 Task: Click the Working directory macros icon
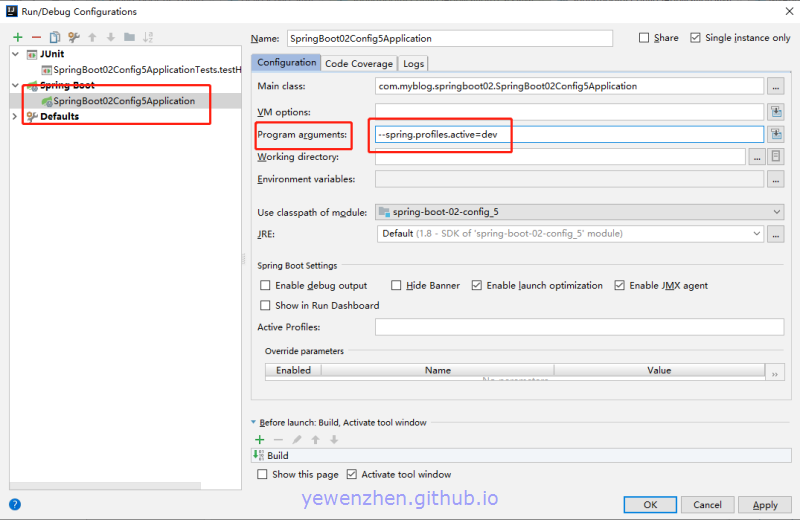click(775, 157)
